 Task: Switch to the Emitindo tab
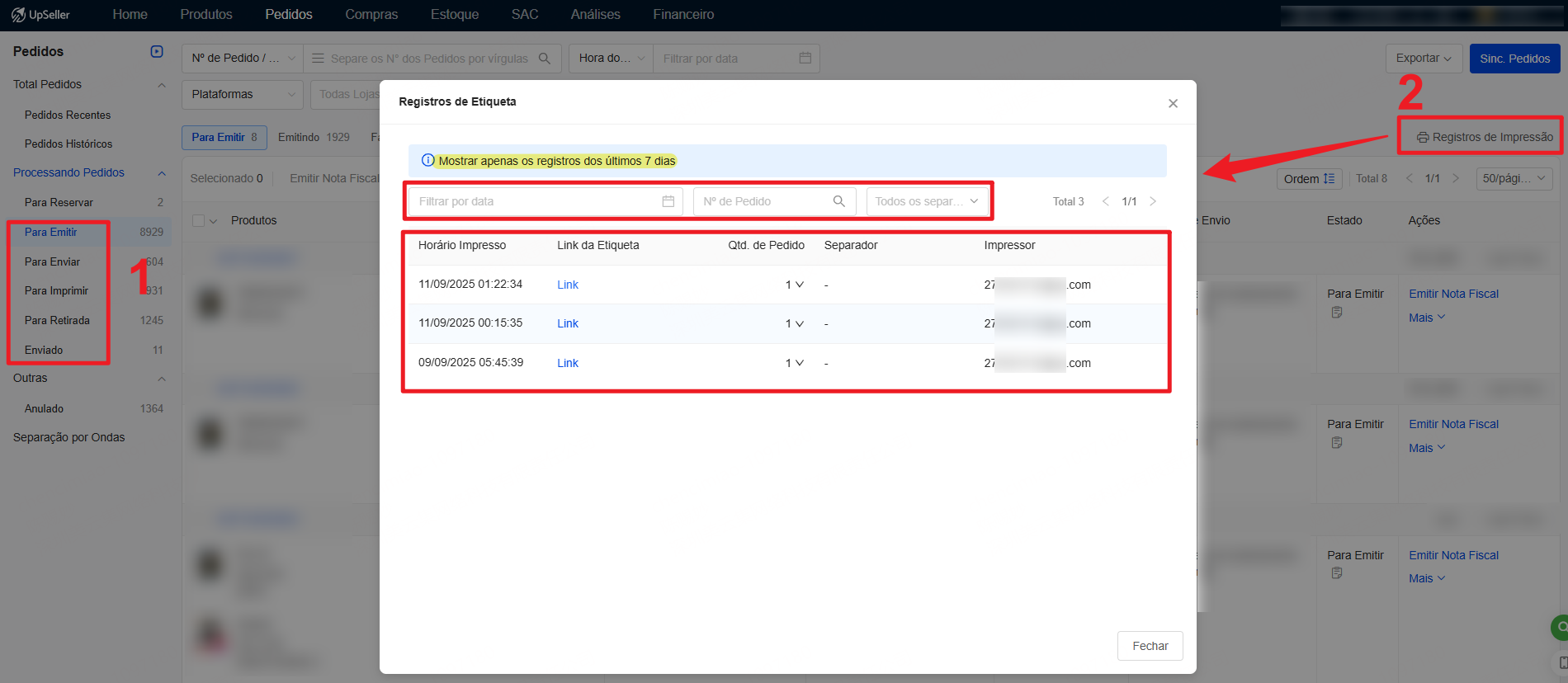pos(314,137)
